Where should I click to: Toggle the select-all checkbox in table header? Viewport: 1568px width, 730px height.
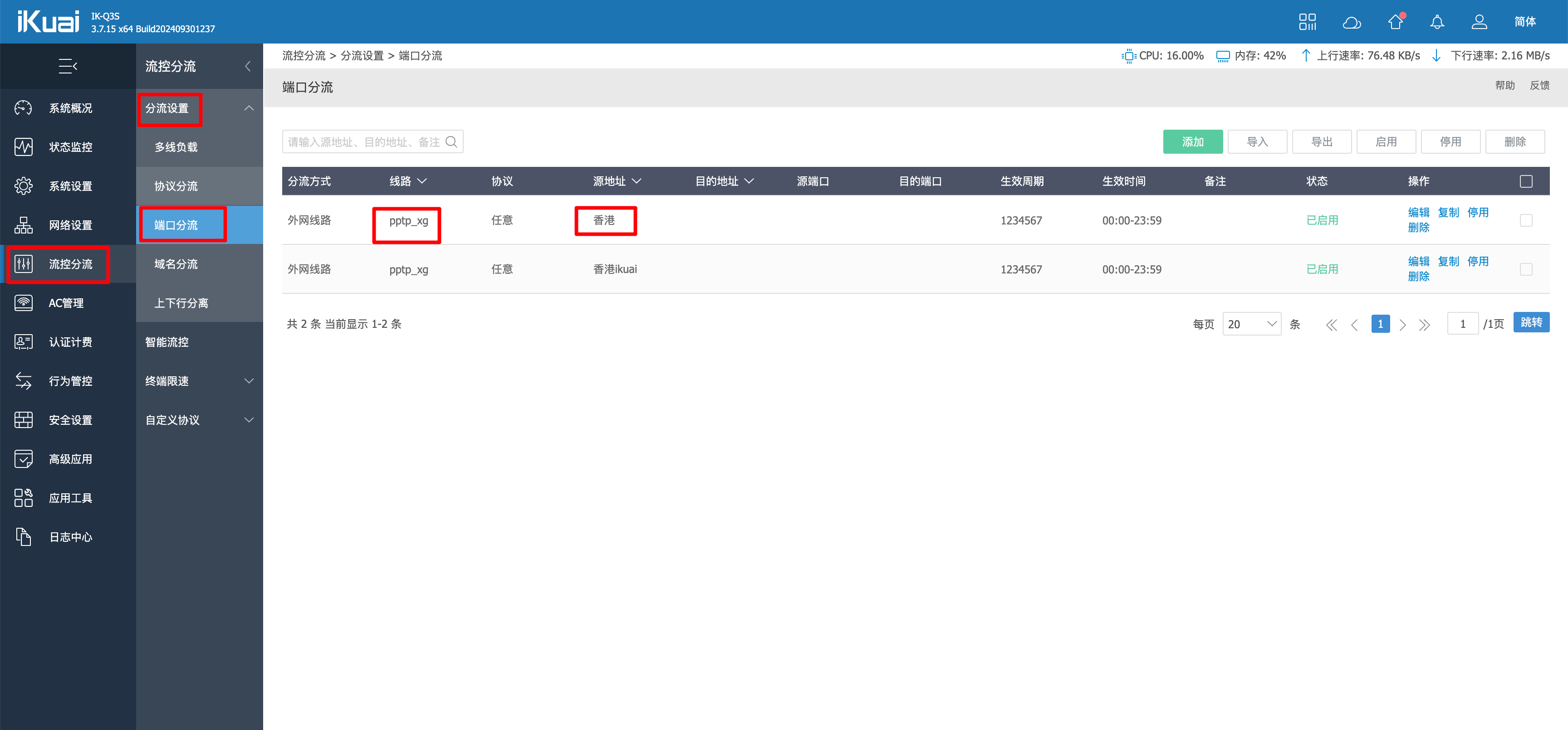pyautogui.click(x=1525, y=181)
